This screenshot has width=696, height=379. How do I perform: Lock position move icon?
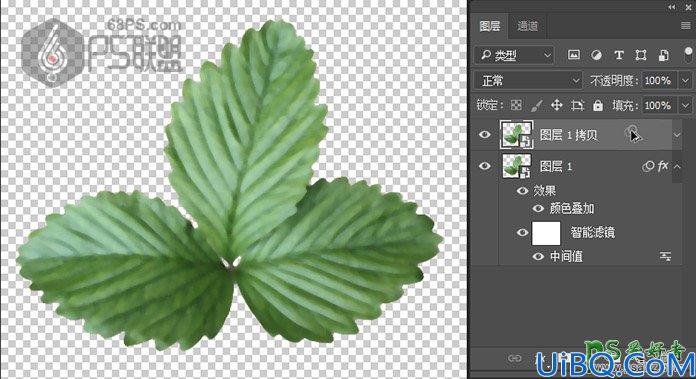coord(557,106)
